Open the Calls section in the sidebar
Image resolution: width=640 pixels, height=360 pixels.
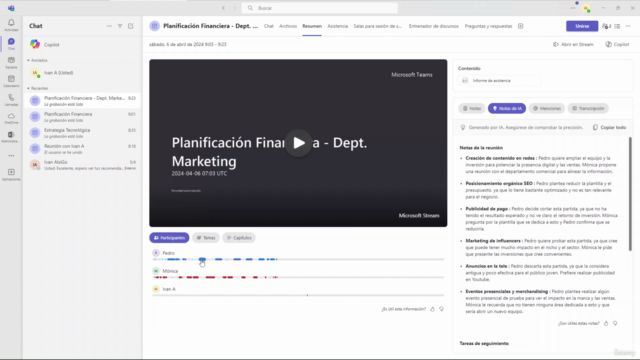[11, 100]
